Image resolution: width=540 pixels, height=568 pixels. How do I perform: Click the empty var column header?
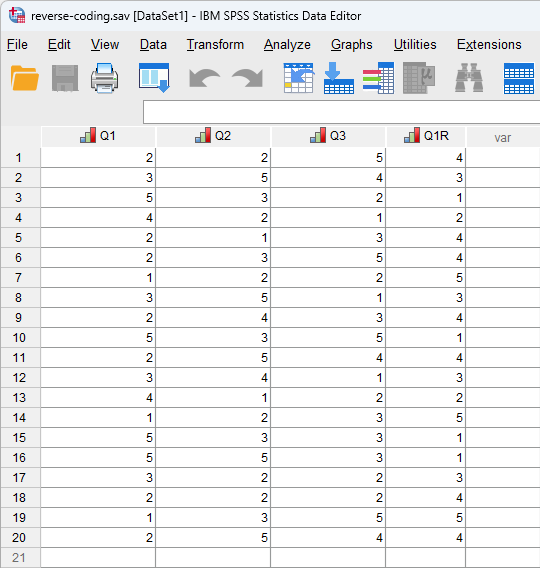coord(503,137)
